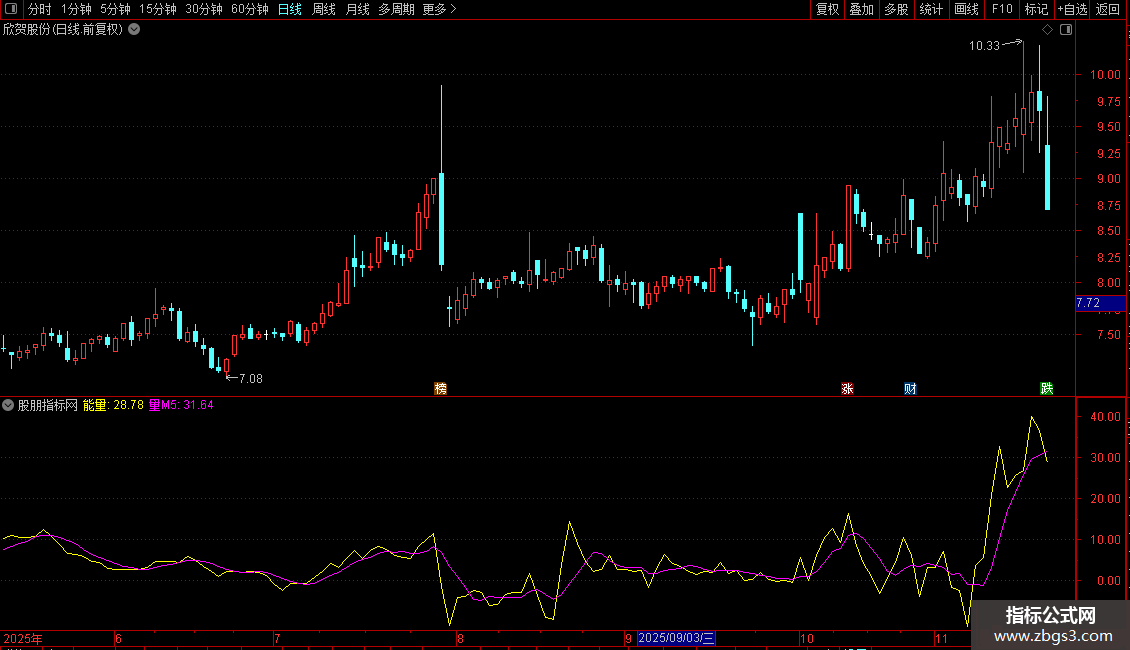This screenshot has height=650, width=1130.
Task: Click the 2025年 label on time axis
Action: pyautogui.click(x=23, y=638)
